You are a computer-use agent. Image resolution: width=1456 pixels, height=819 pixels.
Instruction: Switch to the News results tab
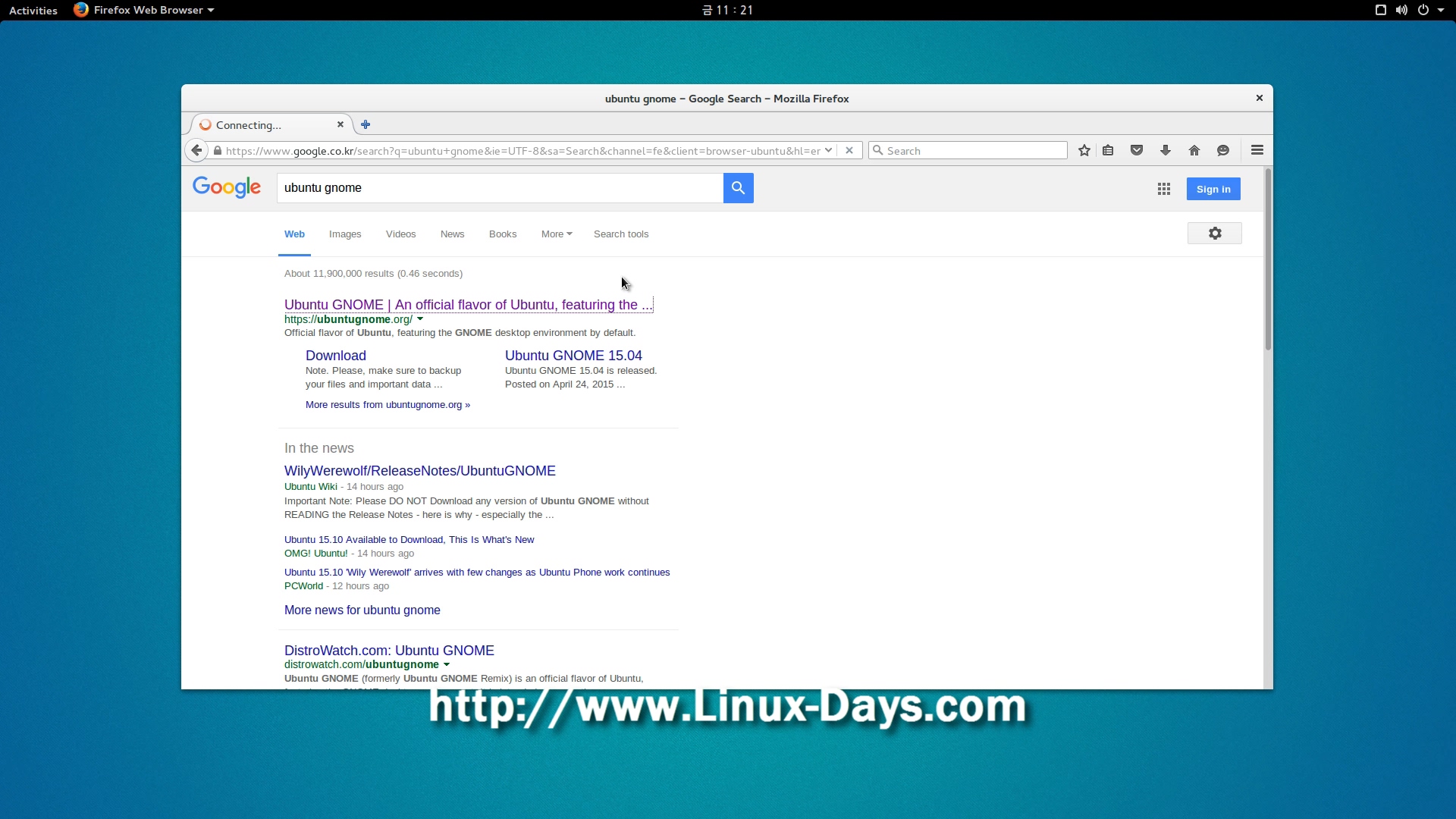(x=452, y=234)
